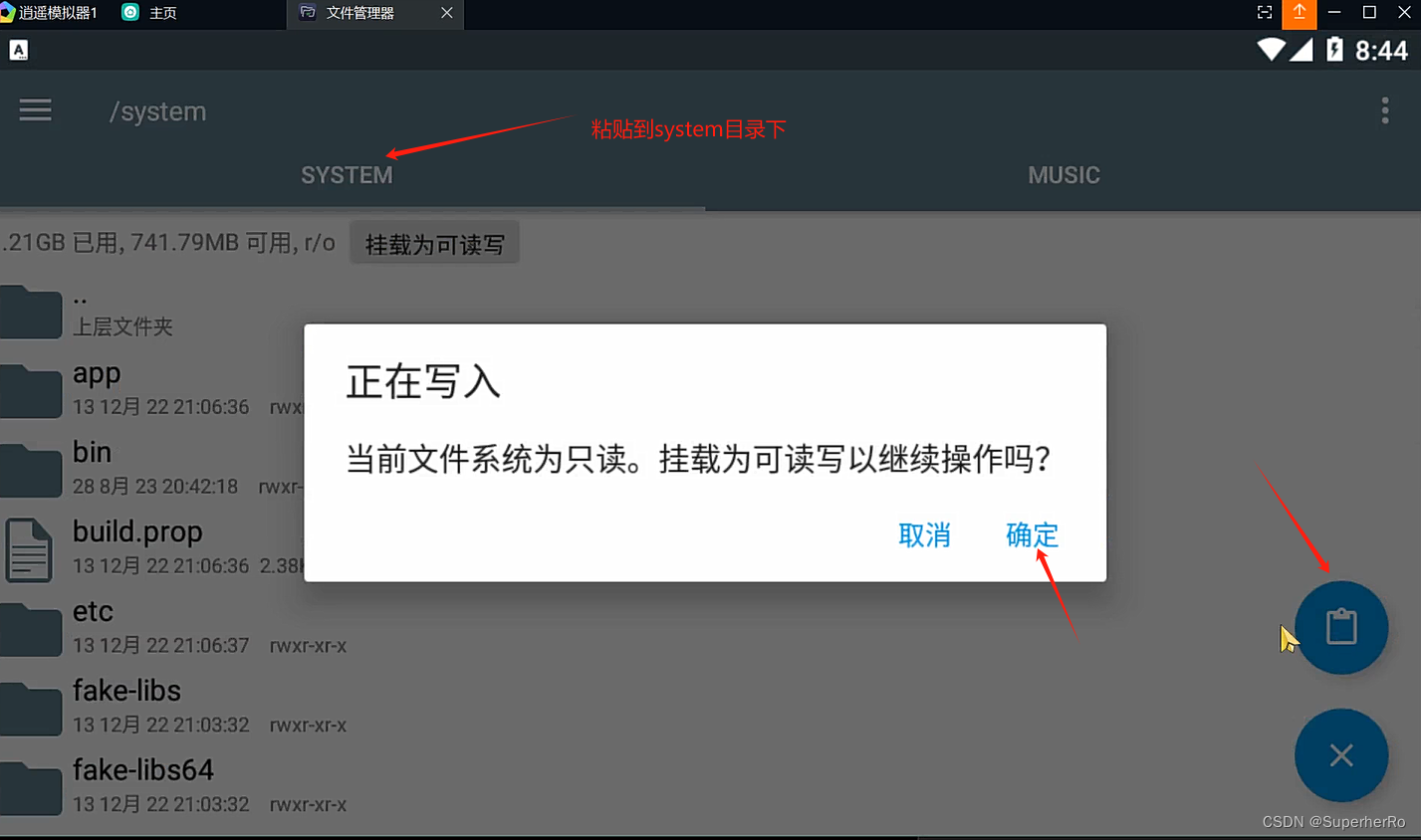
Task: Click the bin date 28 8月 23 20:42:18
Action: coord(155,487)
